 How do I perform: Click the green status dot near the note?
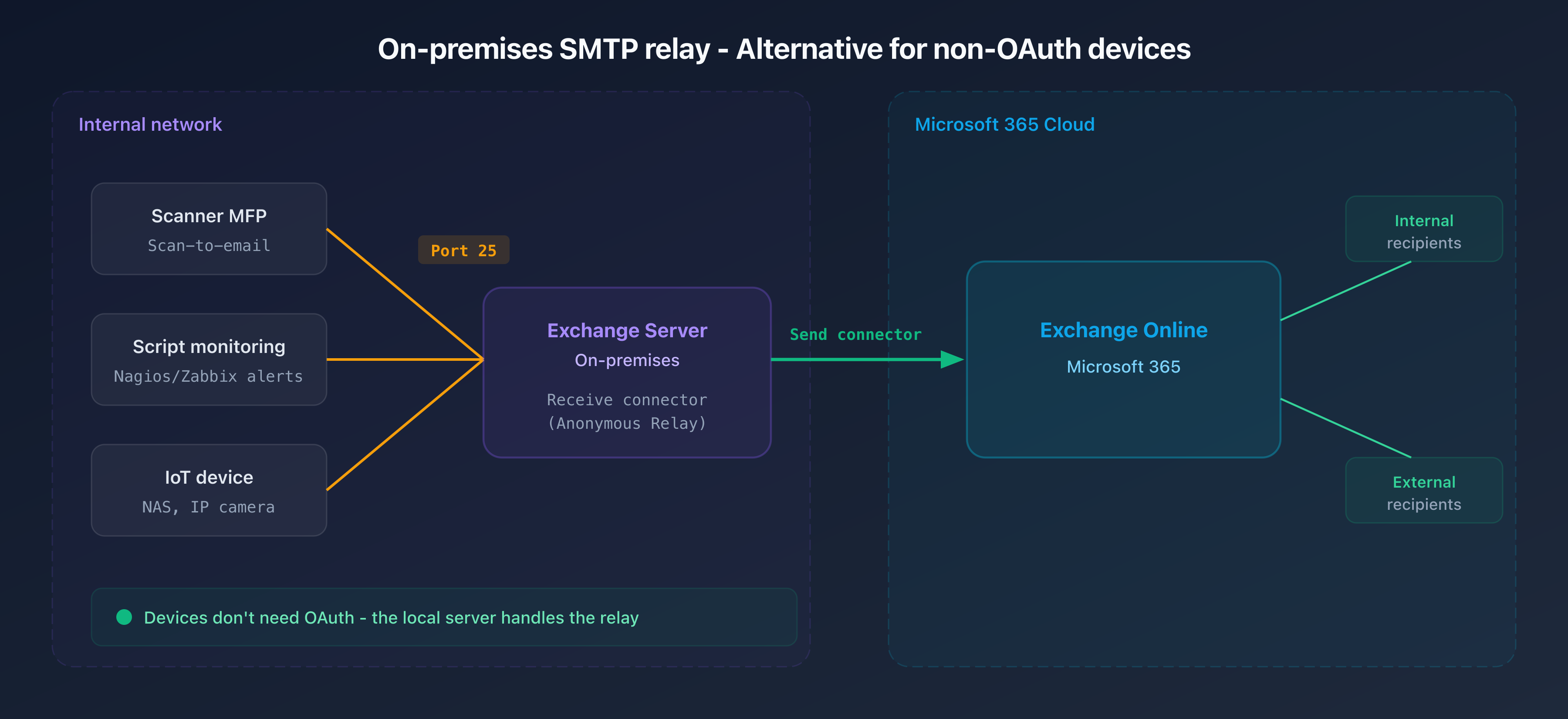click(x=124, y=617)
